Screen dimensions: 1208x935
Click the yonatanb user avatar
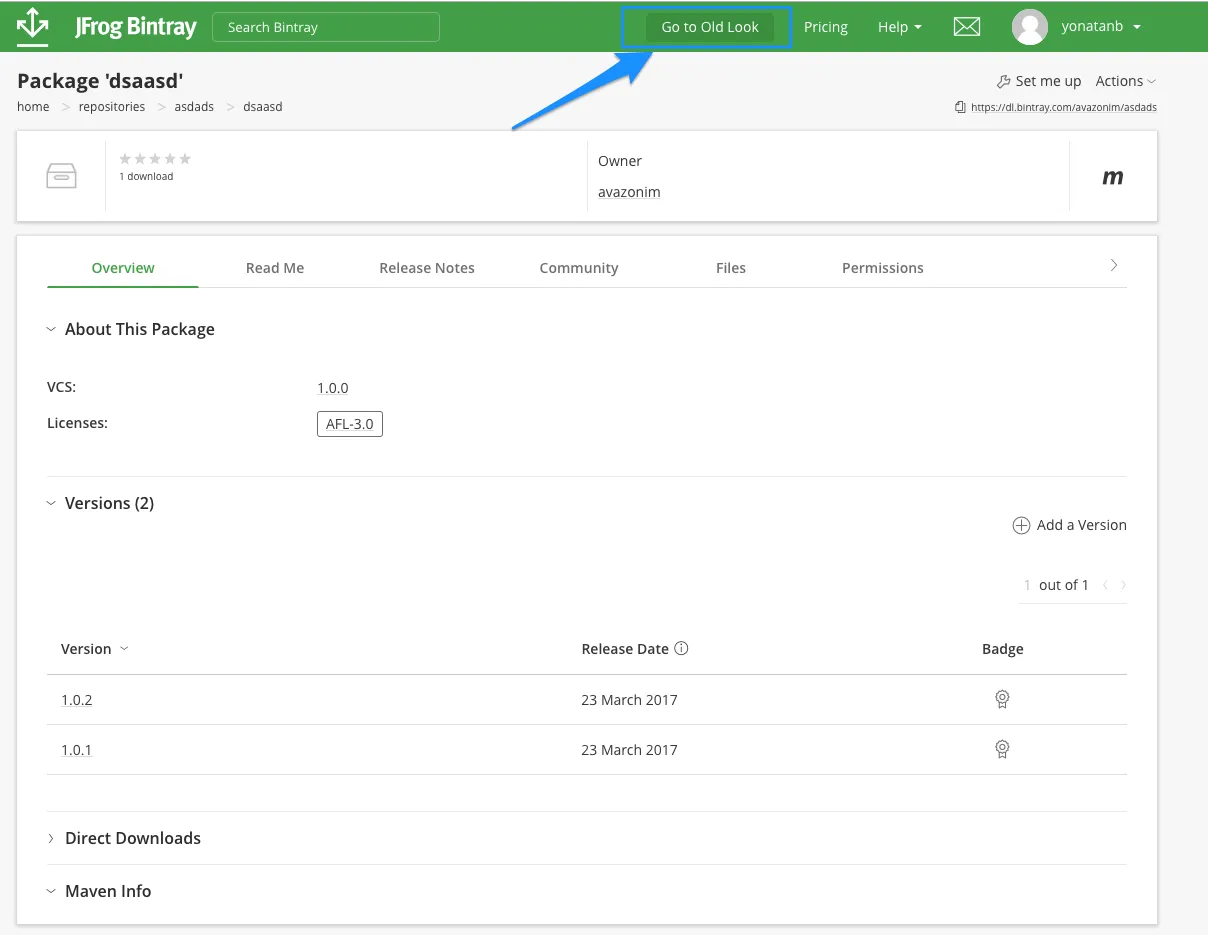click(x=1030, y=27)
